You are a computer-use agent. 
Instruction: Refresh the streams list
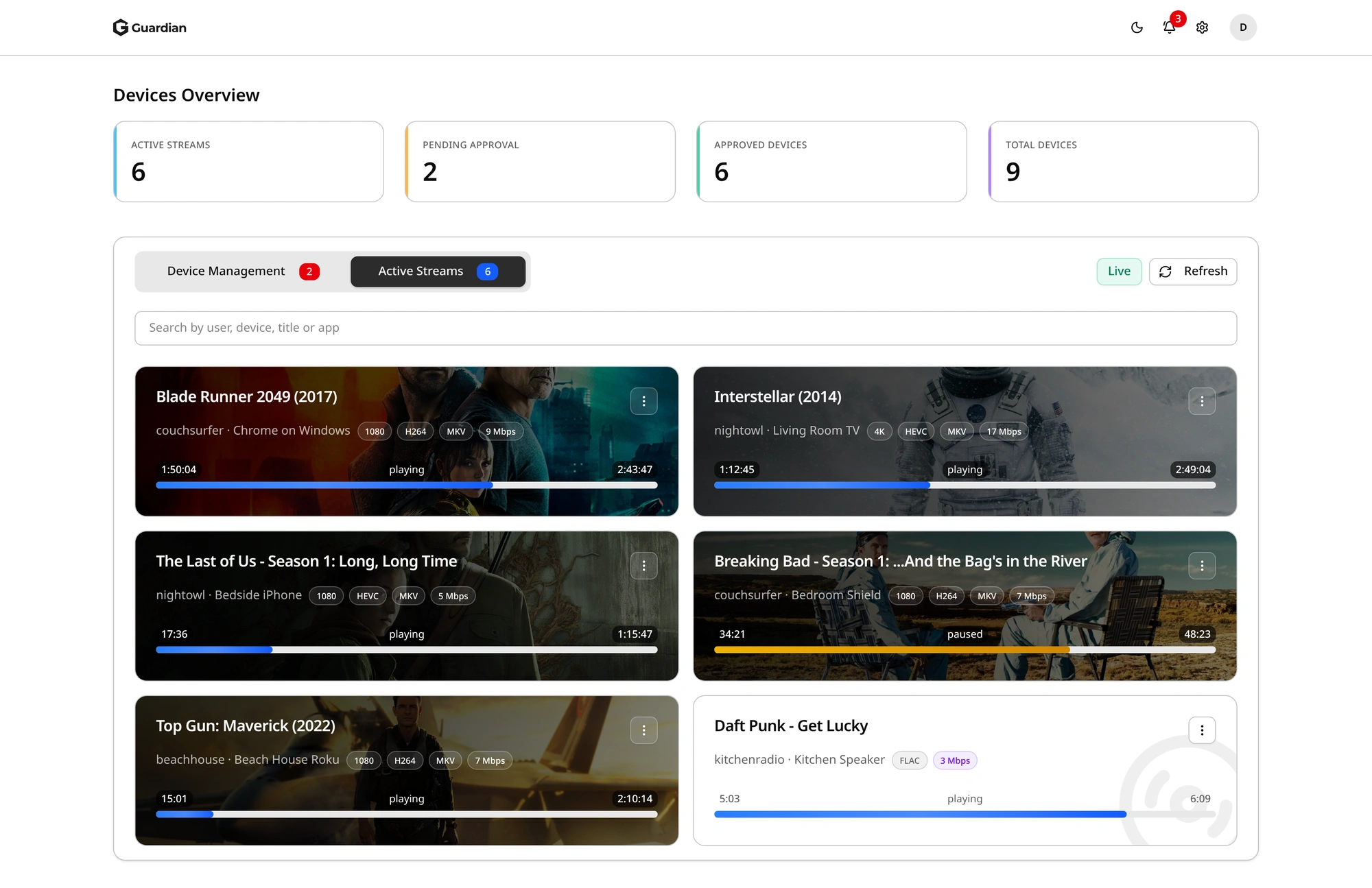coord(1193,272)
